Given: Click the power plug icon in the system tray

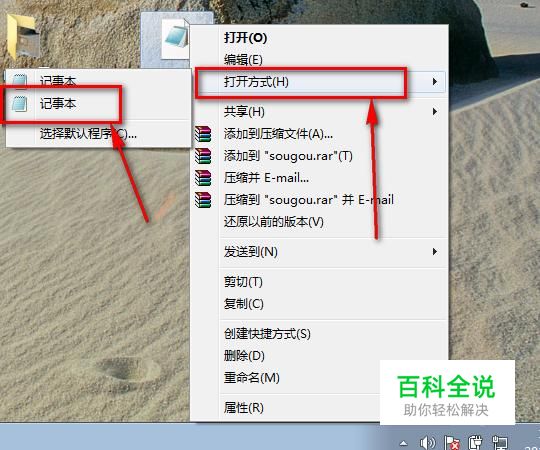Looking at the screenshot, I should (x=475, y=442).
